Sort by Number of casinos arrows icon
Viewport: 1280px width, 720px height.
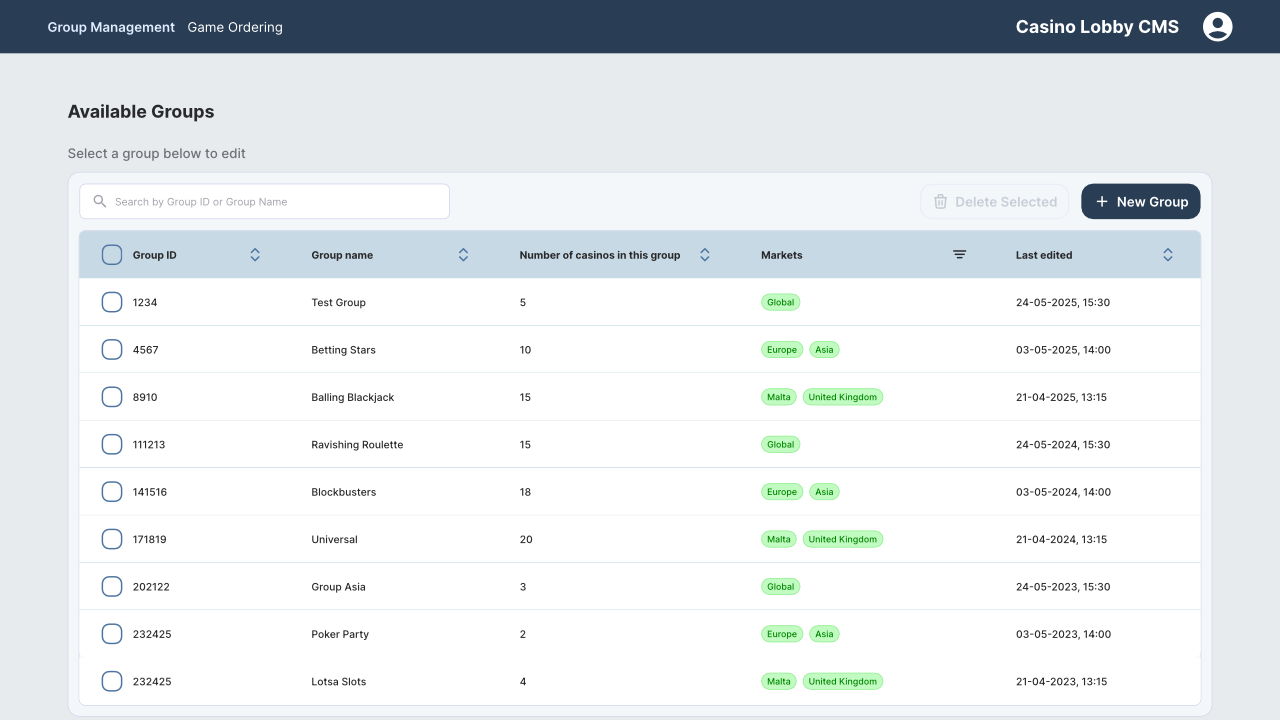[704, 255]
